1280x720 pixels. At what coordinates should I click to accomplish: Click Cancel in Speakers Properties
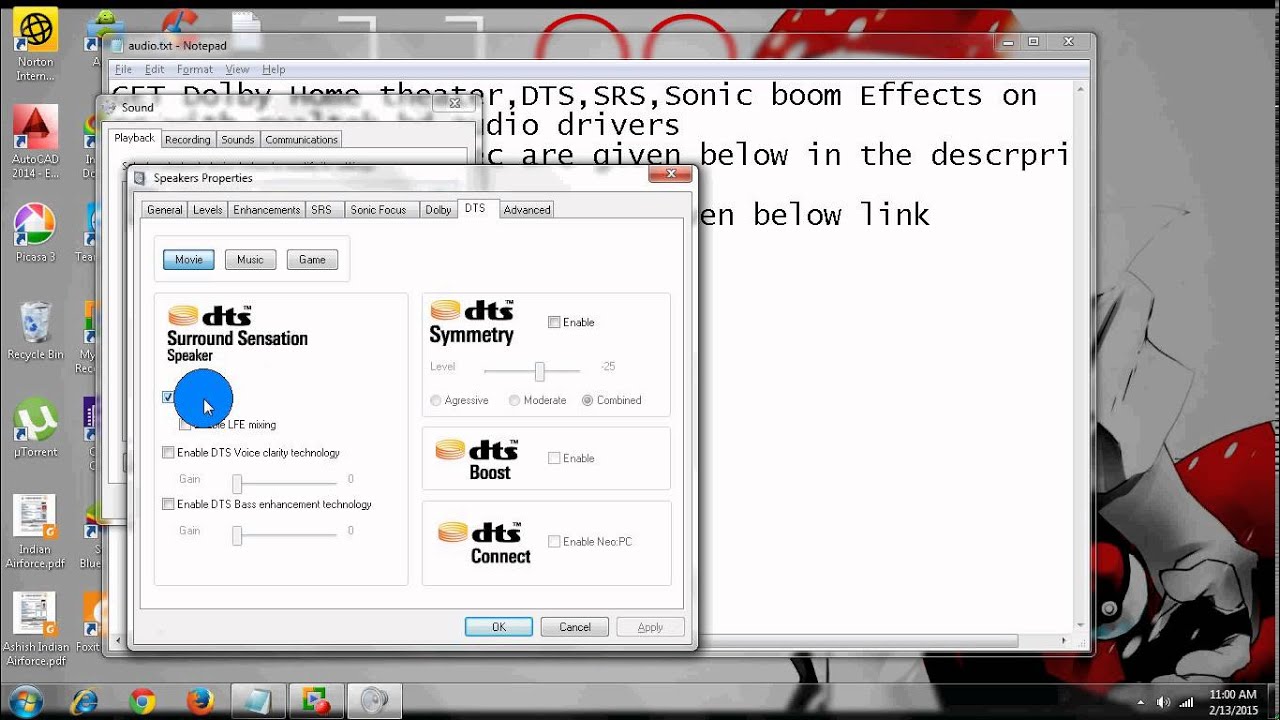[x=575, y=627]
